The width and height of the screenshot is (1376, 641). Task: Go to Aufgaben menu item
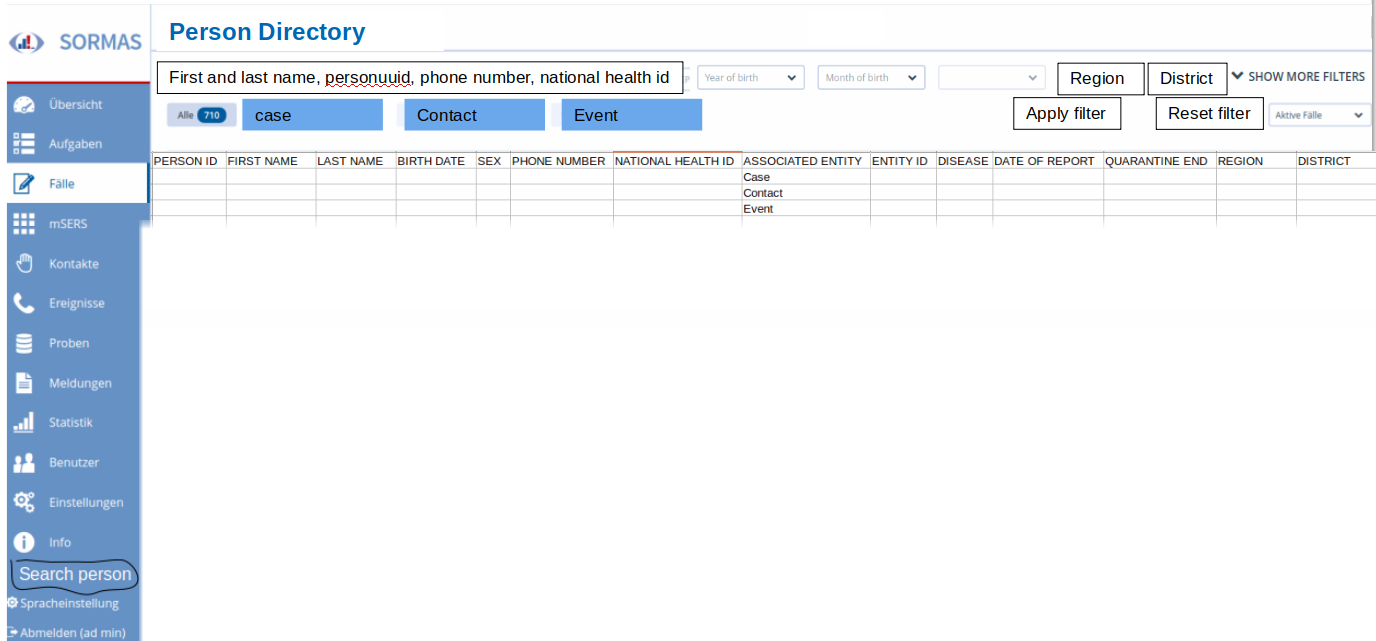click(x=76, y=144)
